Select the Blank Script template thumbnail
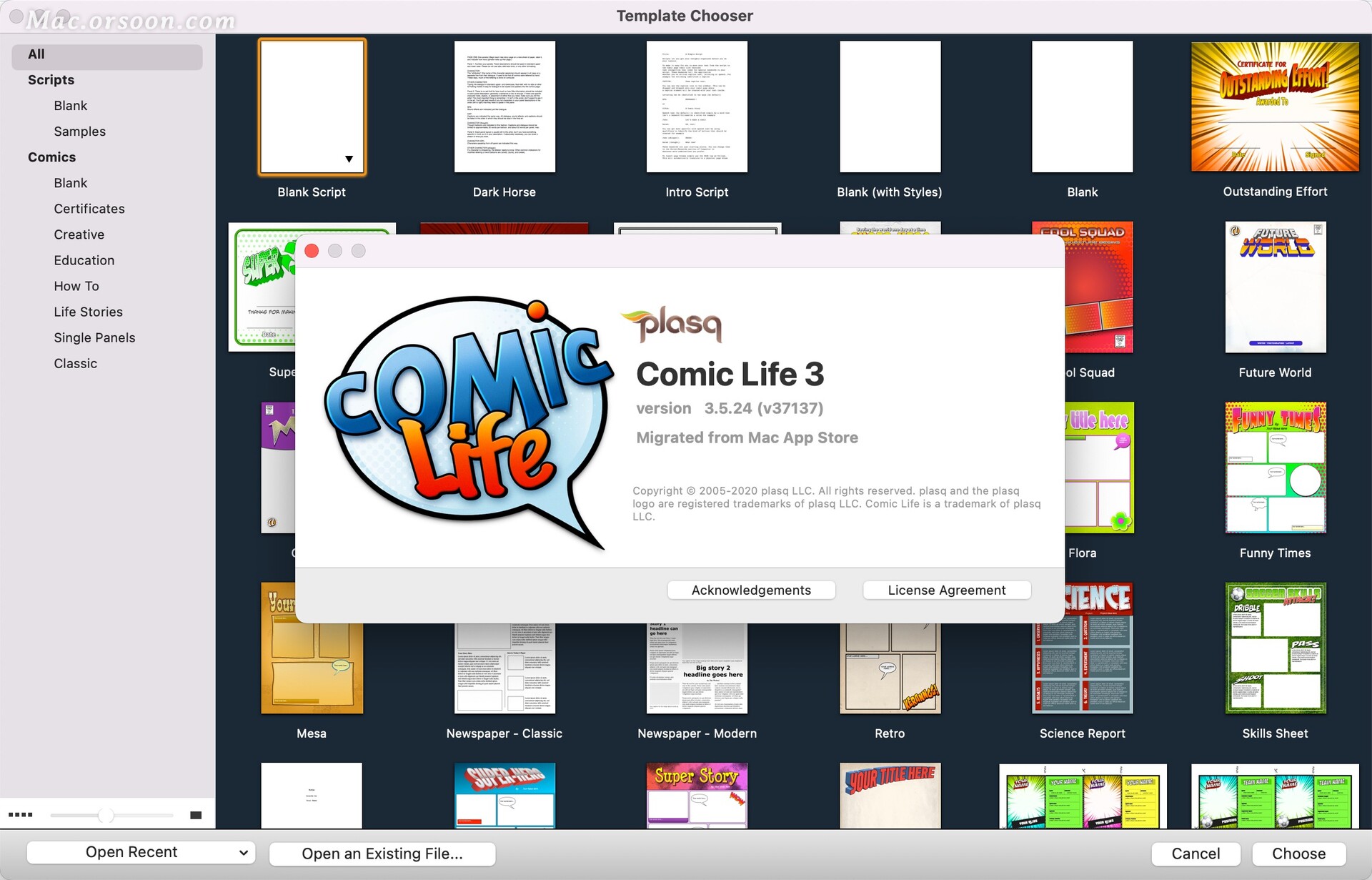1372x880 pixels. pos(312,107)
